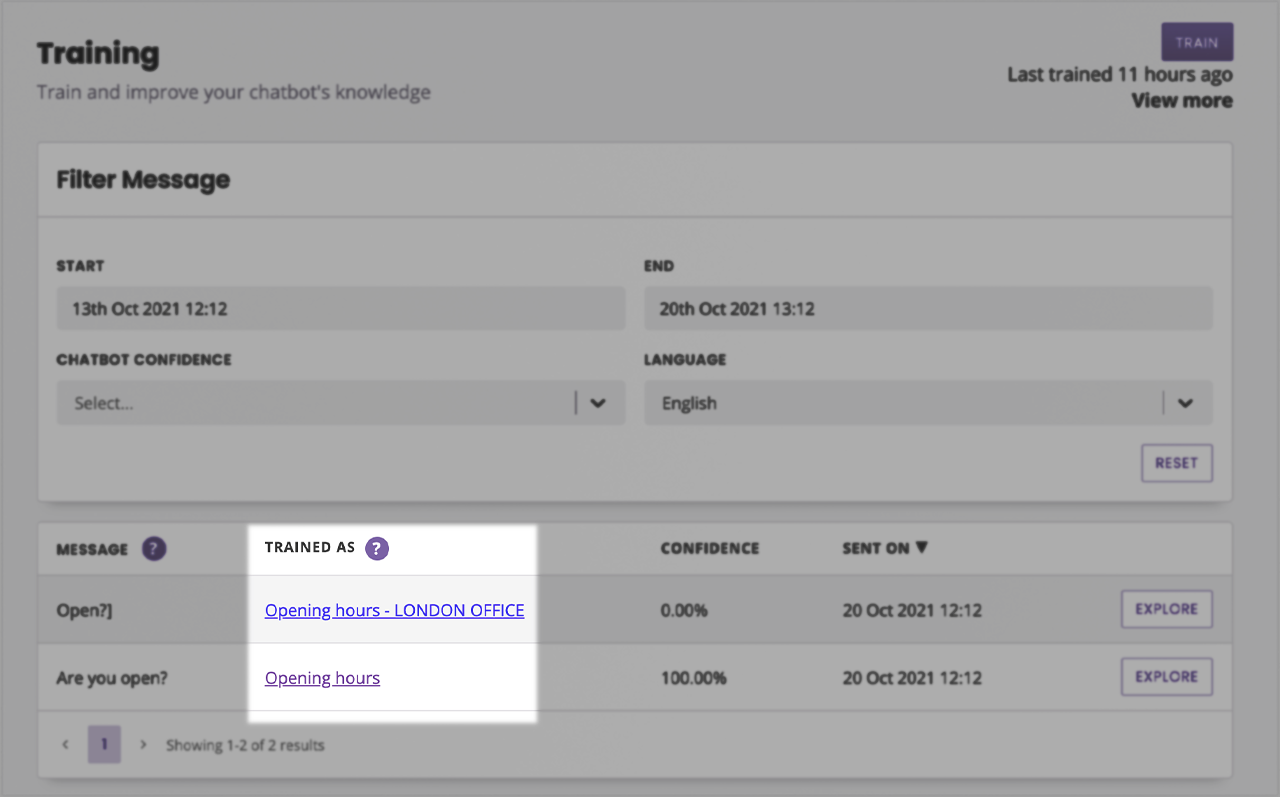Select page 1 in pagination
This screenshot has width=1280, height=797.
pos(104,745)
